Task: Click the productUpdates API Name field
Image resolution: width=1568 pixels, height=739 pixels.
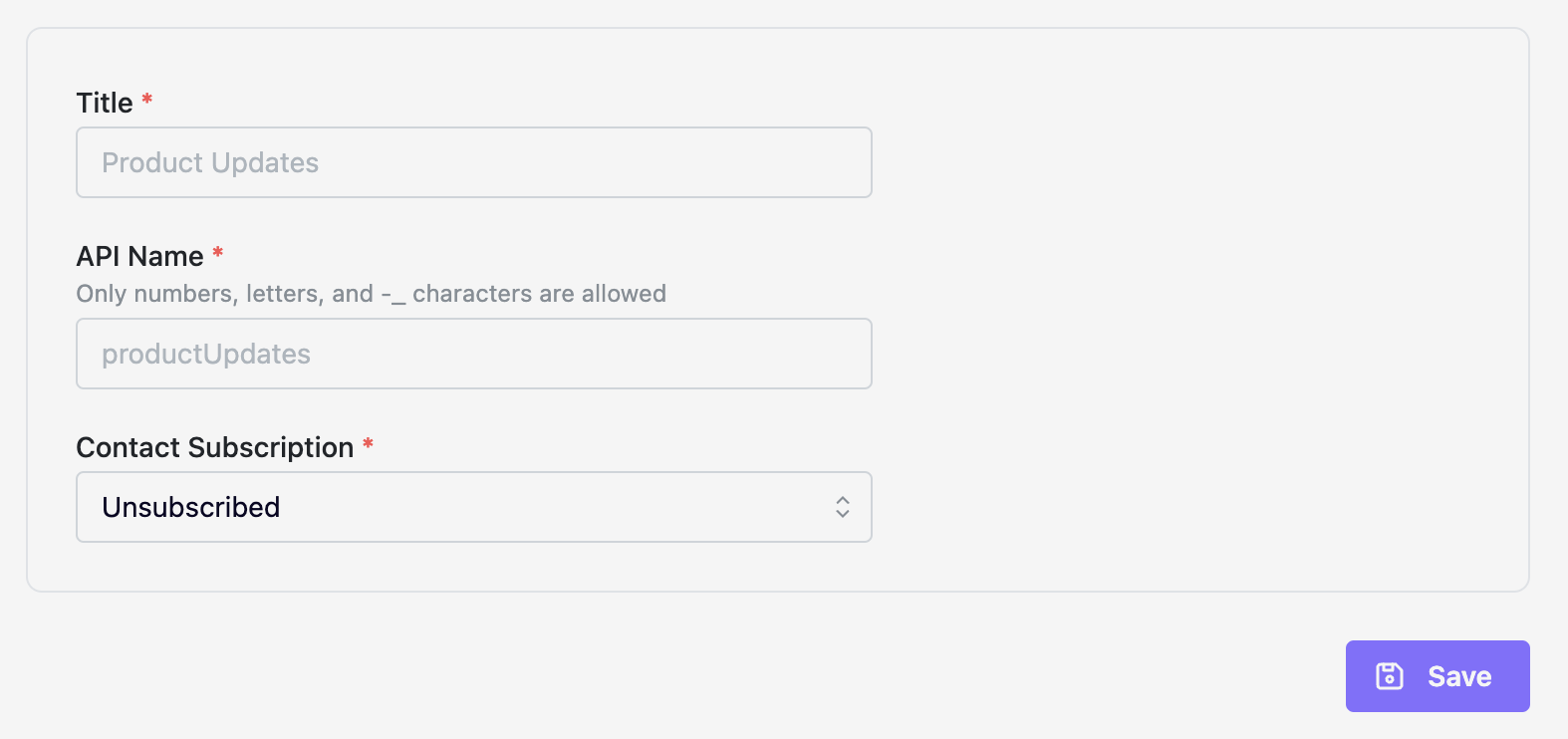Action: pyautogui.click(x=474, y=353)
